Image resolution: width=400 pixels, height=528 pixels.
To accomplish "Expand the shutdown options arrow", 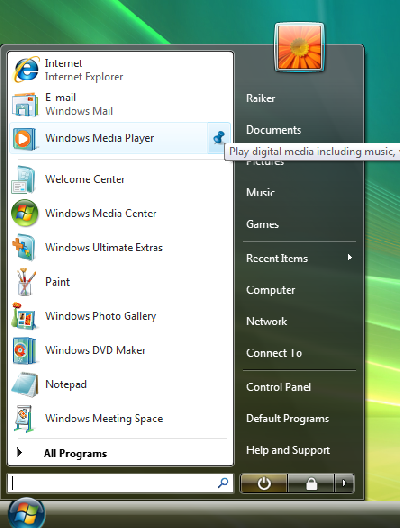I will (344, 484).
